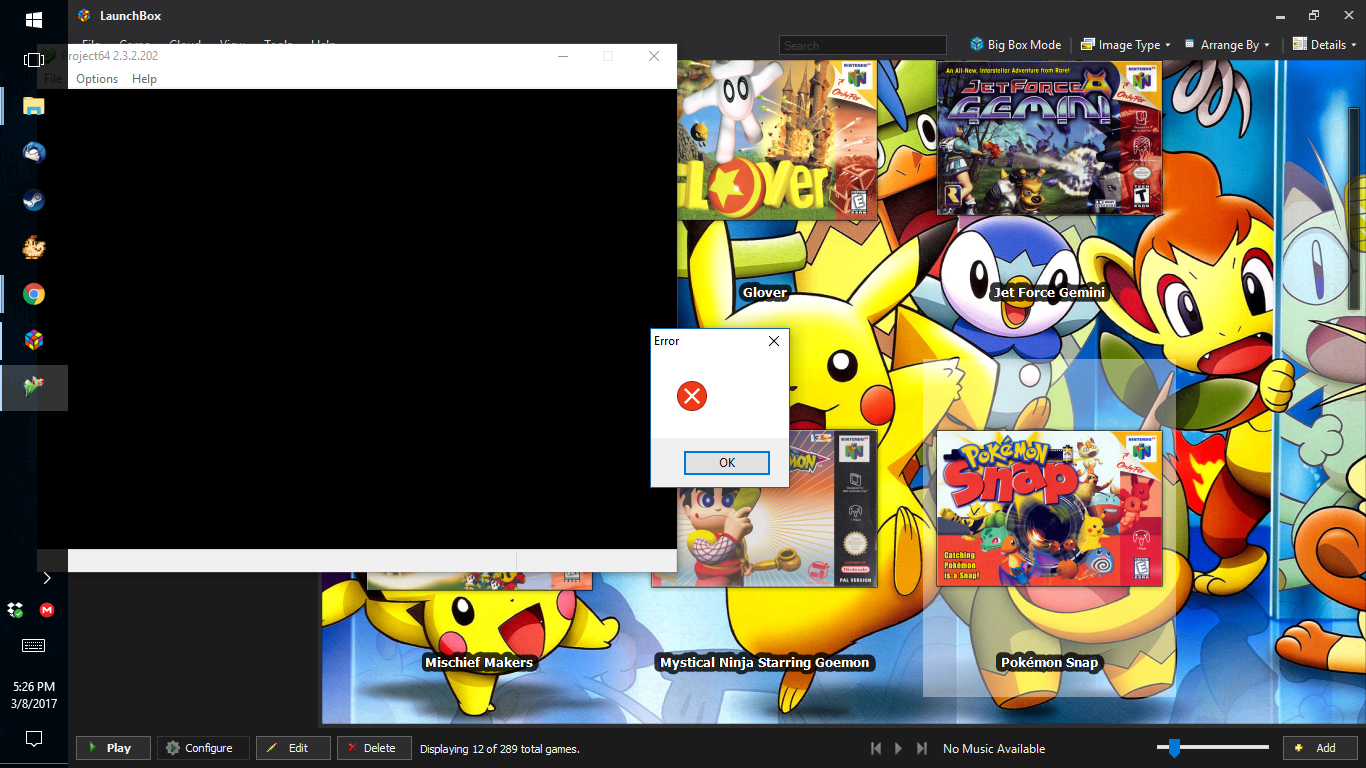This screenshot has width=1366, height=768.
Task: Open File Explorer from the taskbar
Action: (34, 106)
